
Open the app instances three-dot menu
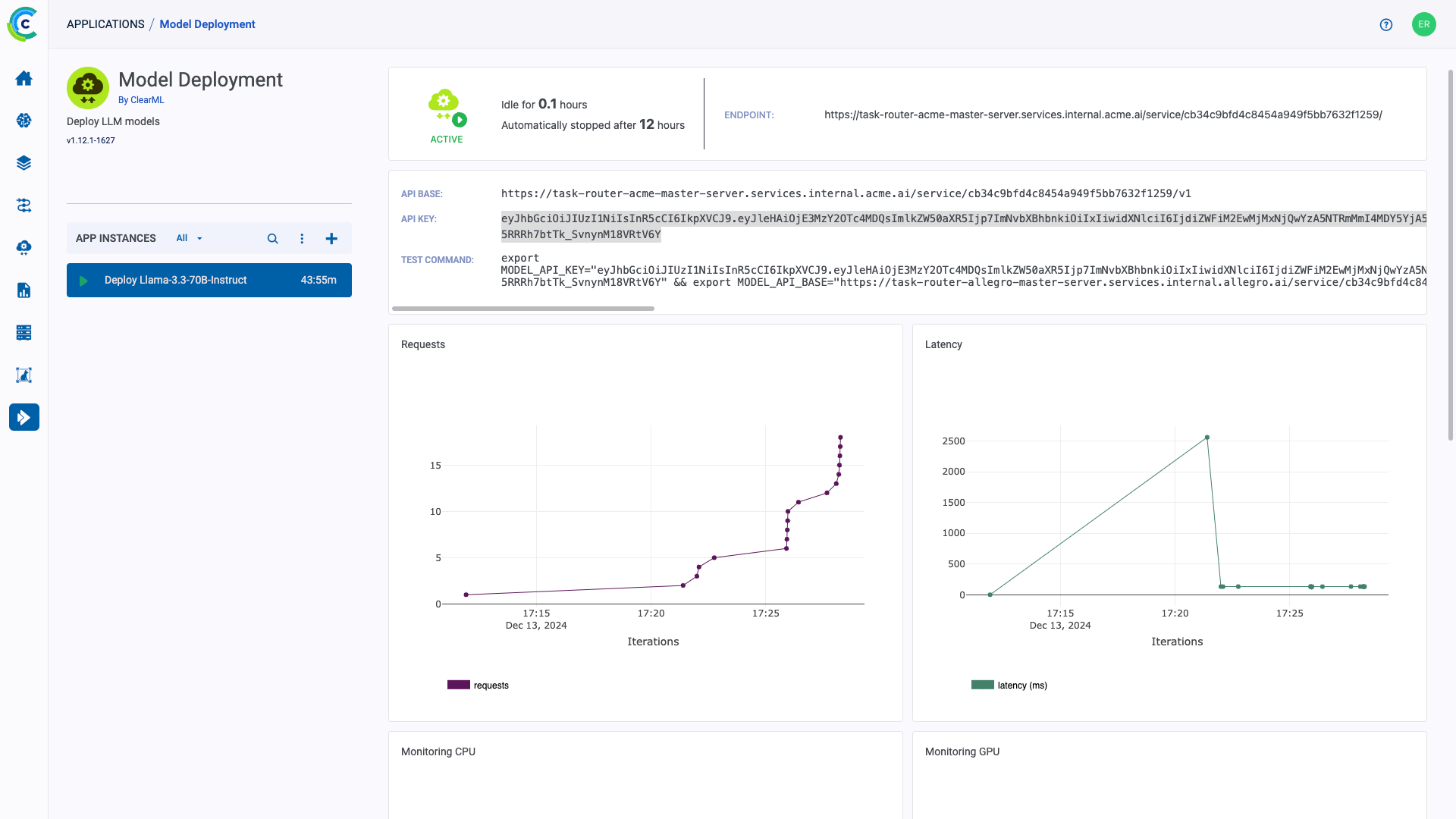302,238
